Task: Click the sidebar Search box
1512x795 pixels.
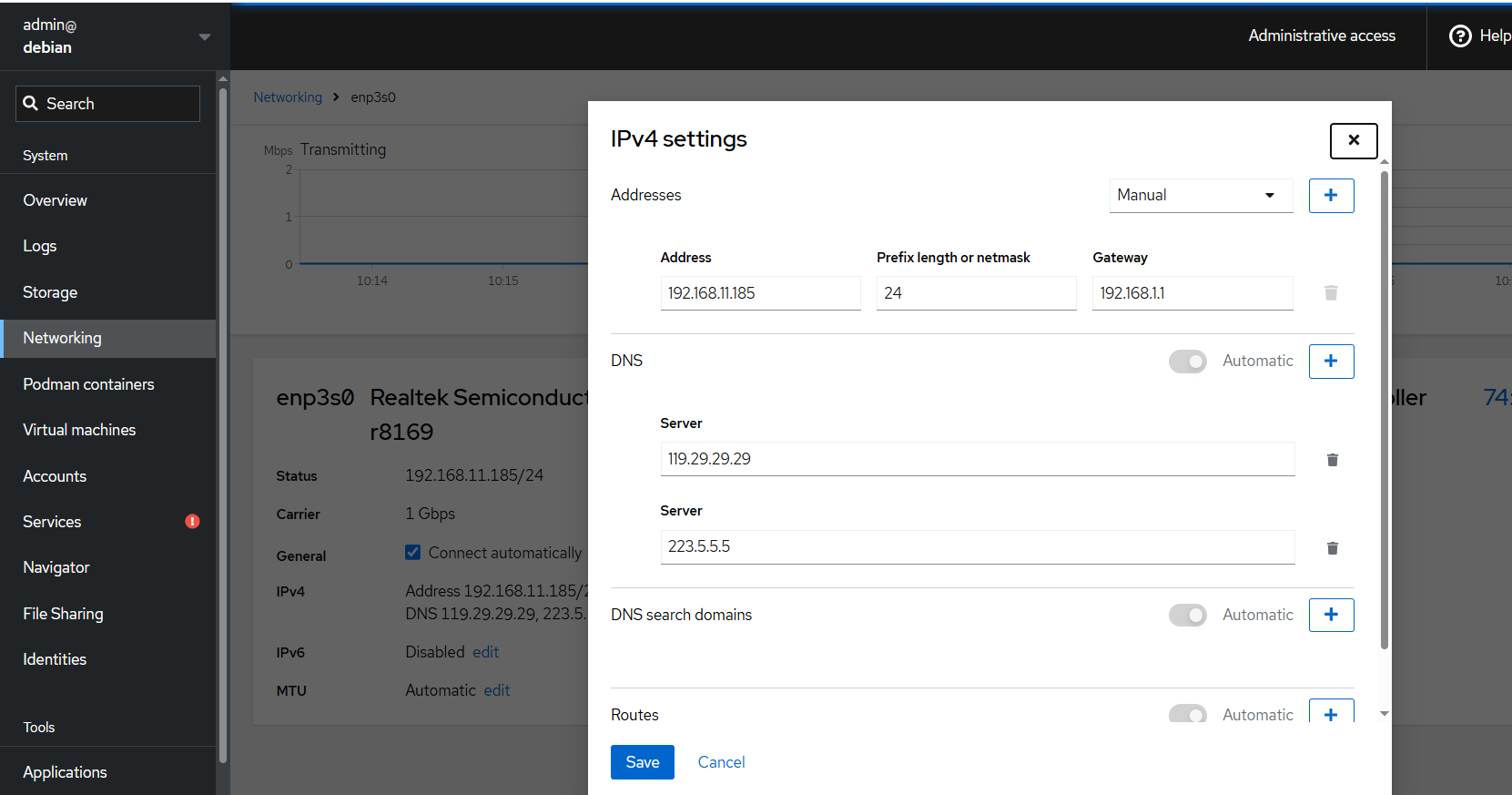Action: [107, 104]
